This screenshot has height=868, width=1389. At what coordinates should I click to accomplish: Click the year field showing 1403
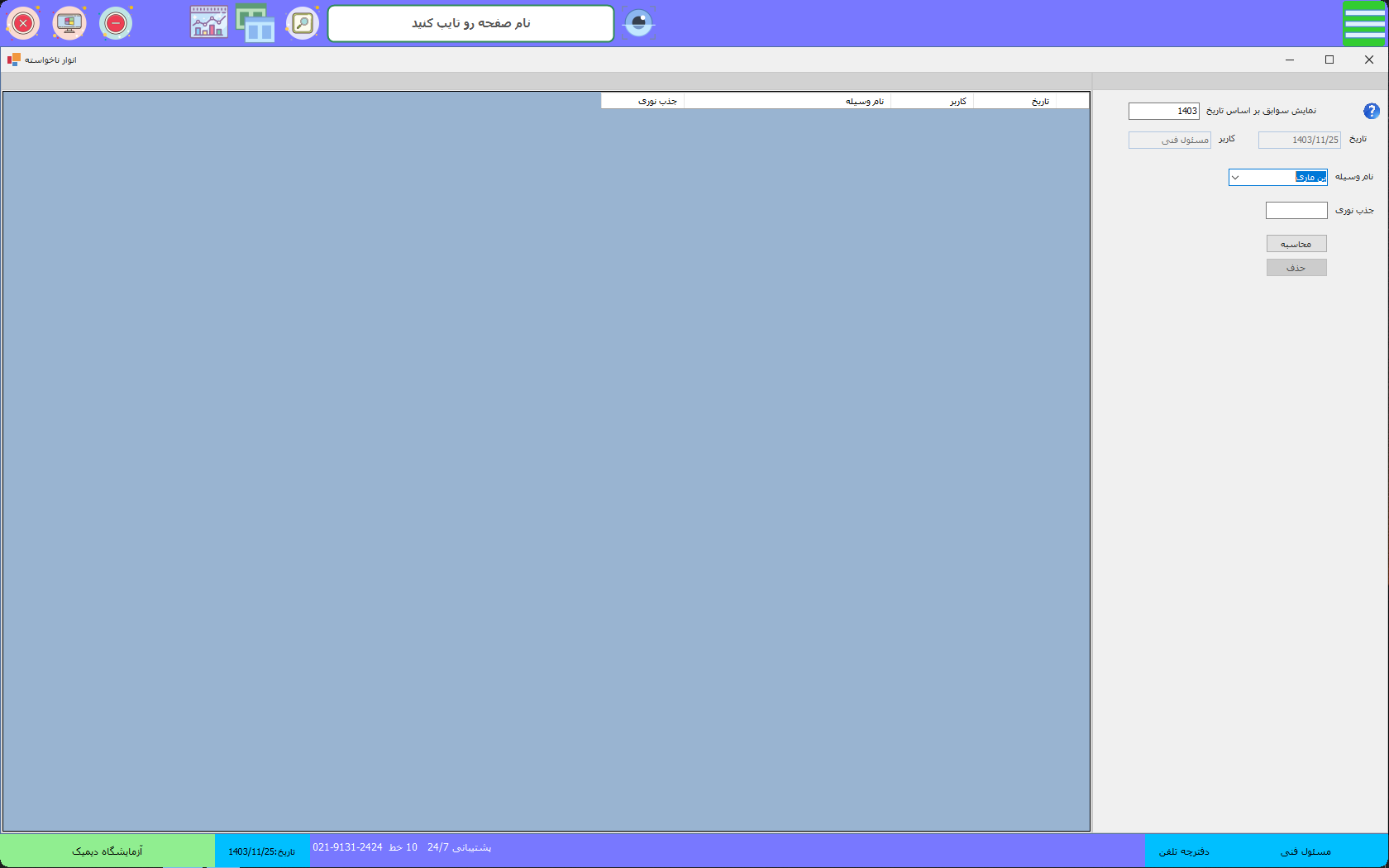pos(1163,111)
